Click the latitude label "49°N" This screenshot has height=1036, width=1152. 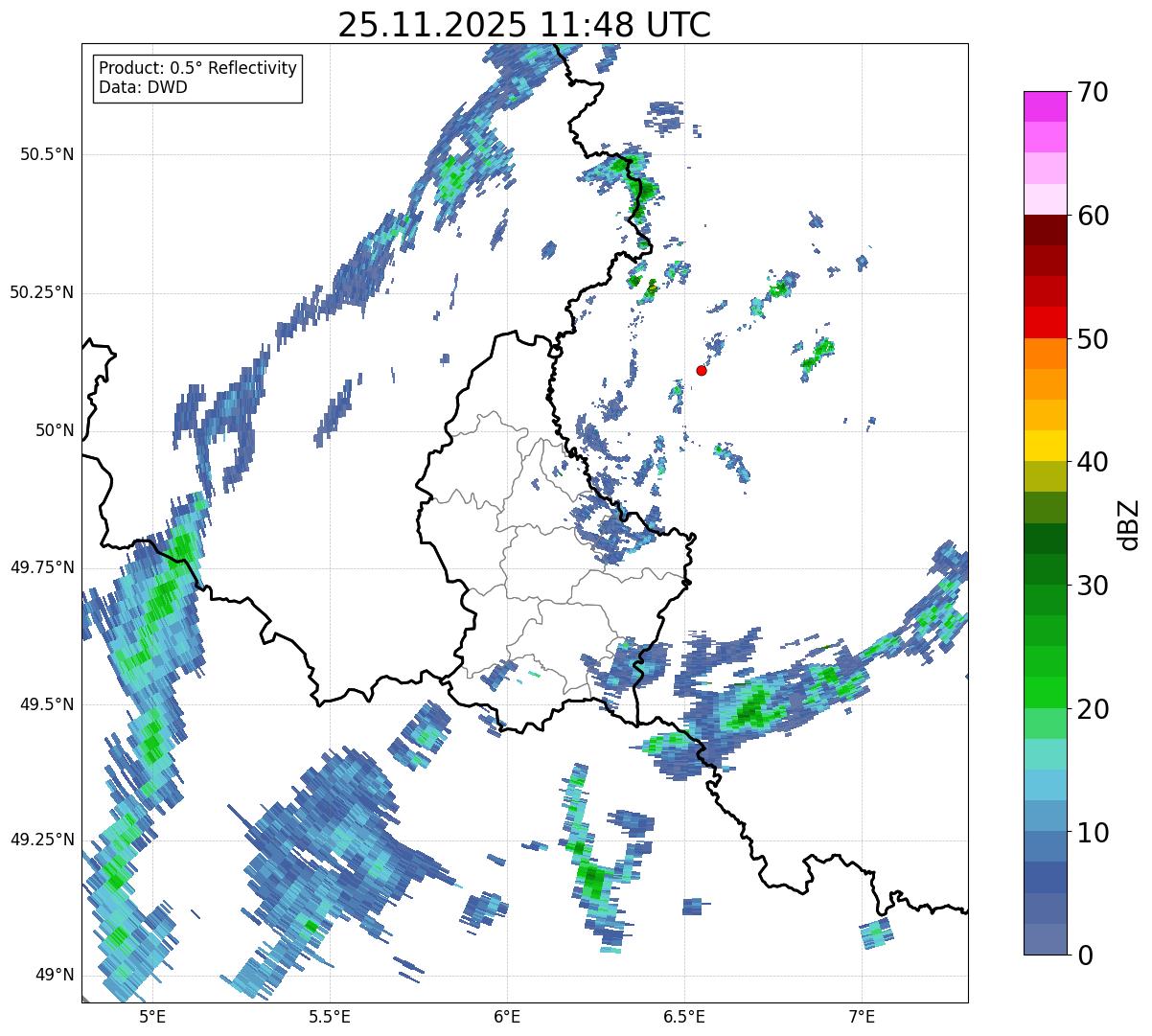click(x=55, y=975)
